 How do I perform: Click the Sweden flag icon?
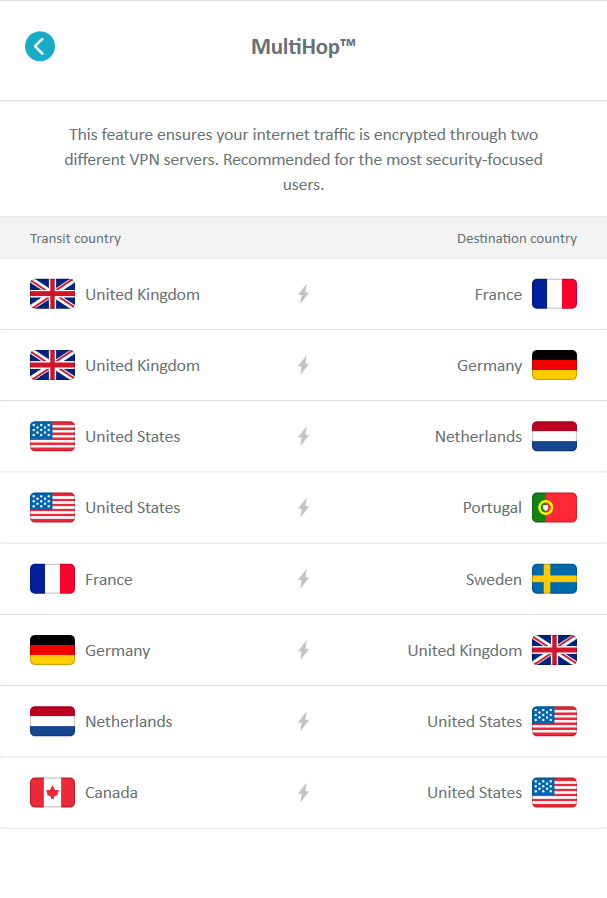click(554, 579)
